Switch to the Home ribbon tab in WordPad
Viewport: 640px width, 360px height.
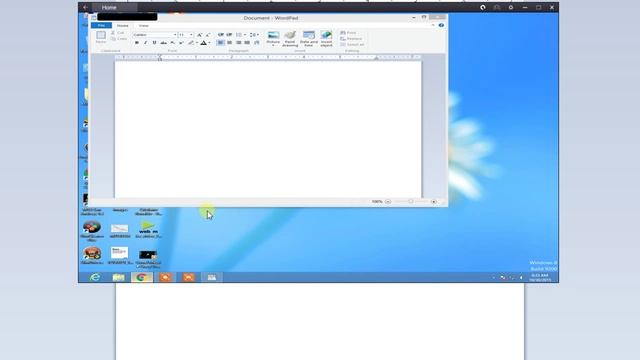tap(122, 26)
